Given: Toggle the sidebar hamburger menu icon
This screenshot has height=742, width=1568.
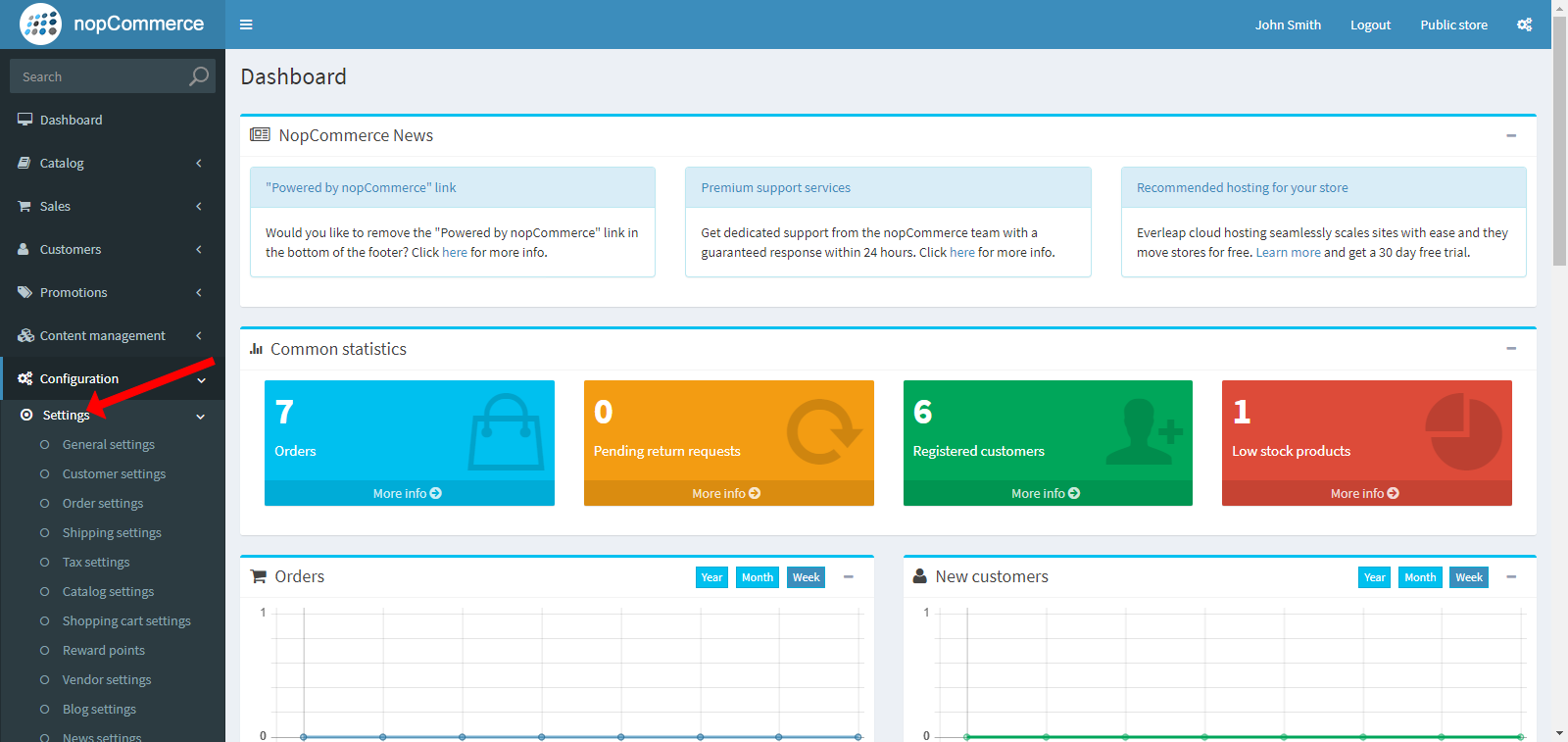Looking at the screenshot, I should pyautogui.click(x=246, y=25).
